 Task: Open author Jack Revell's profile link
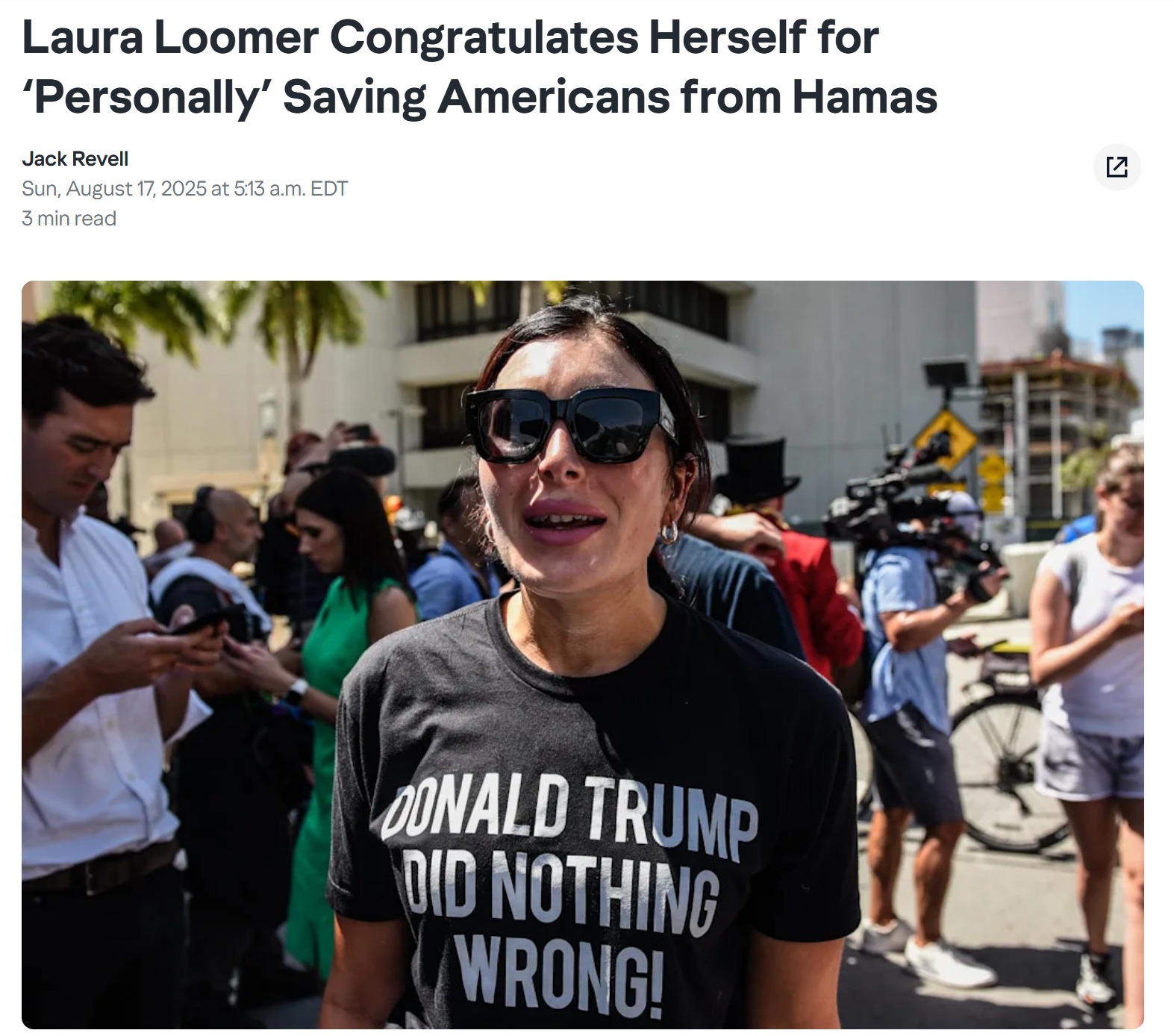pyautogui.click(x=75, y=159)
